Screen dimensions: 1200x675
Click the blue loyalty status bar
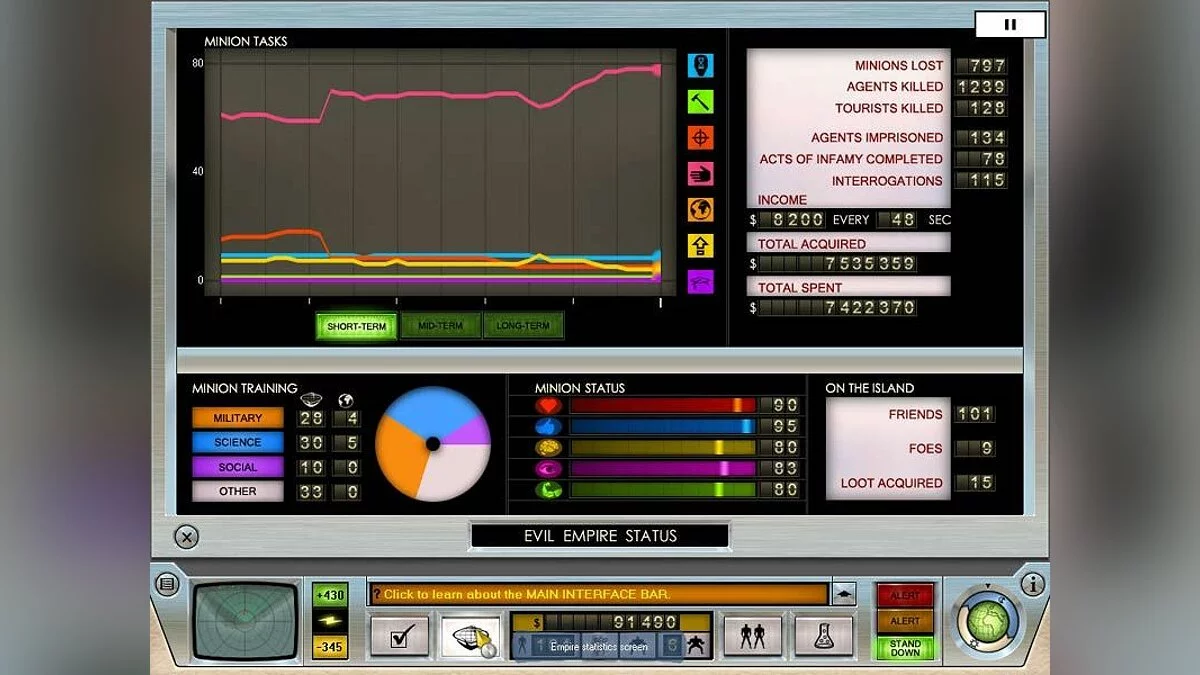coord(662,427)
